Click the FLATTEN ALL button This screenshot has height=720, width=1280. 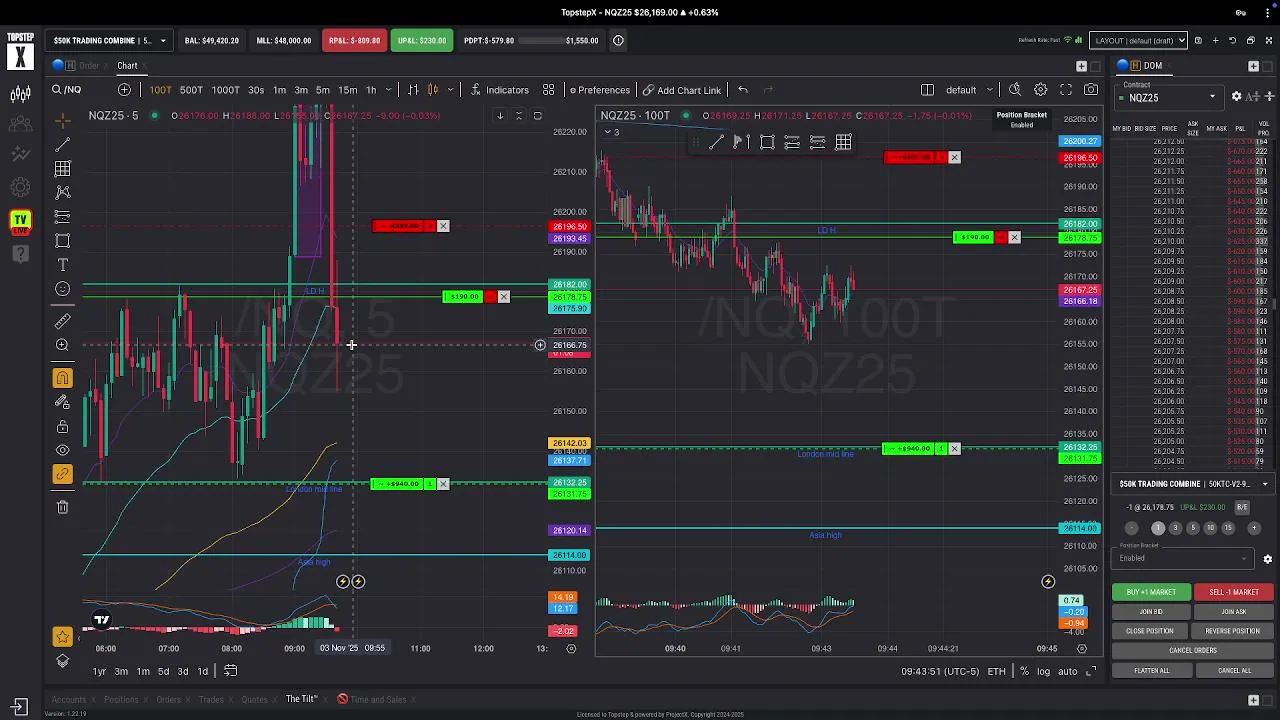(x=1151, y=670)
